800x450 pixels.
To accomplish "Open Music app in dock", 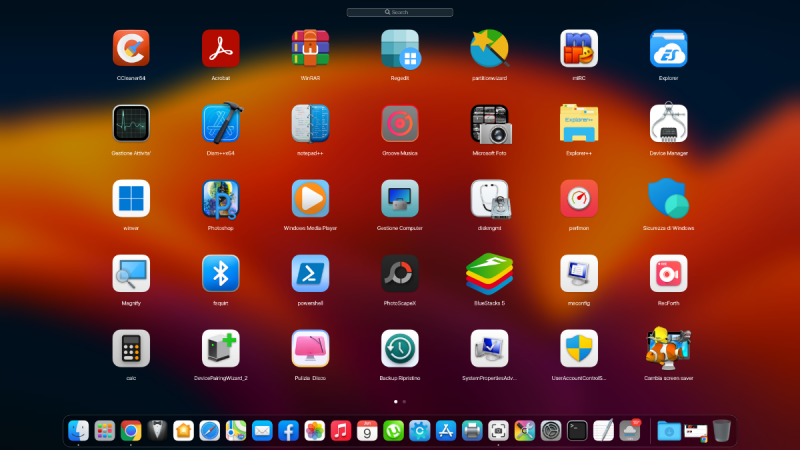I will click(x=341, y=431).
